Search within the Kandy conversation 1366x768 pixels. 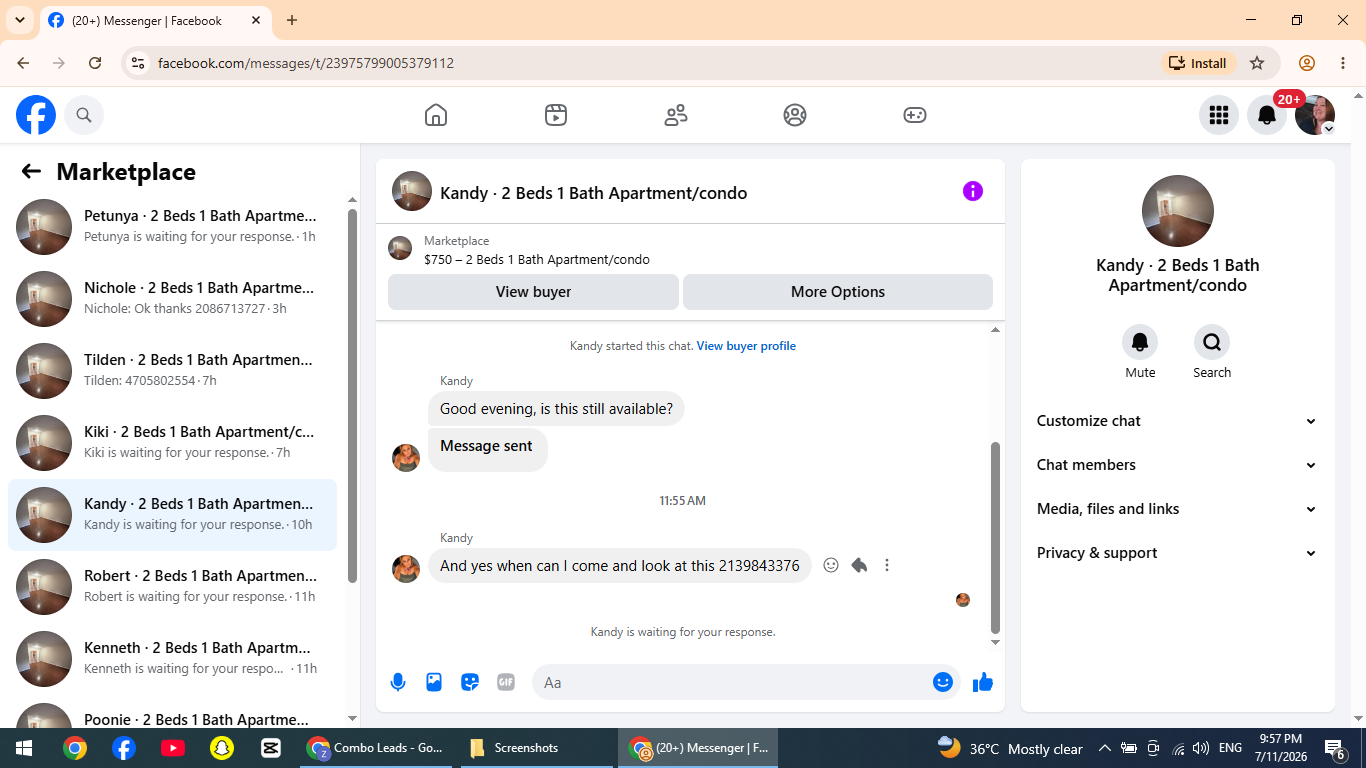pos(1212,343)
